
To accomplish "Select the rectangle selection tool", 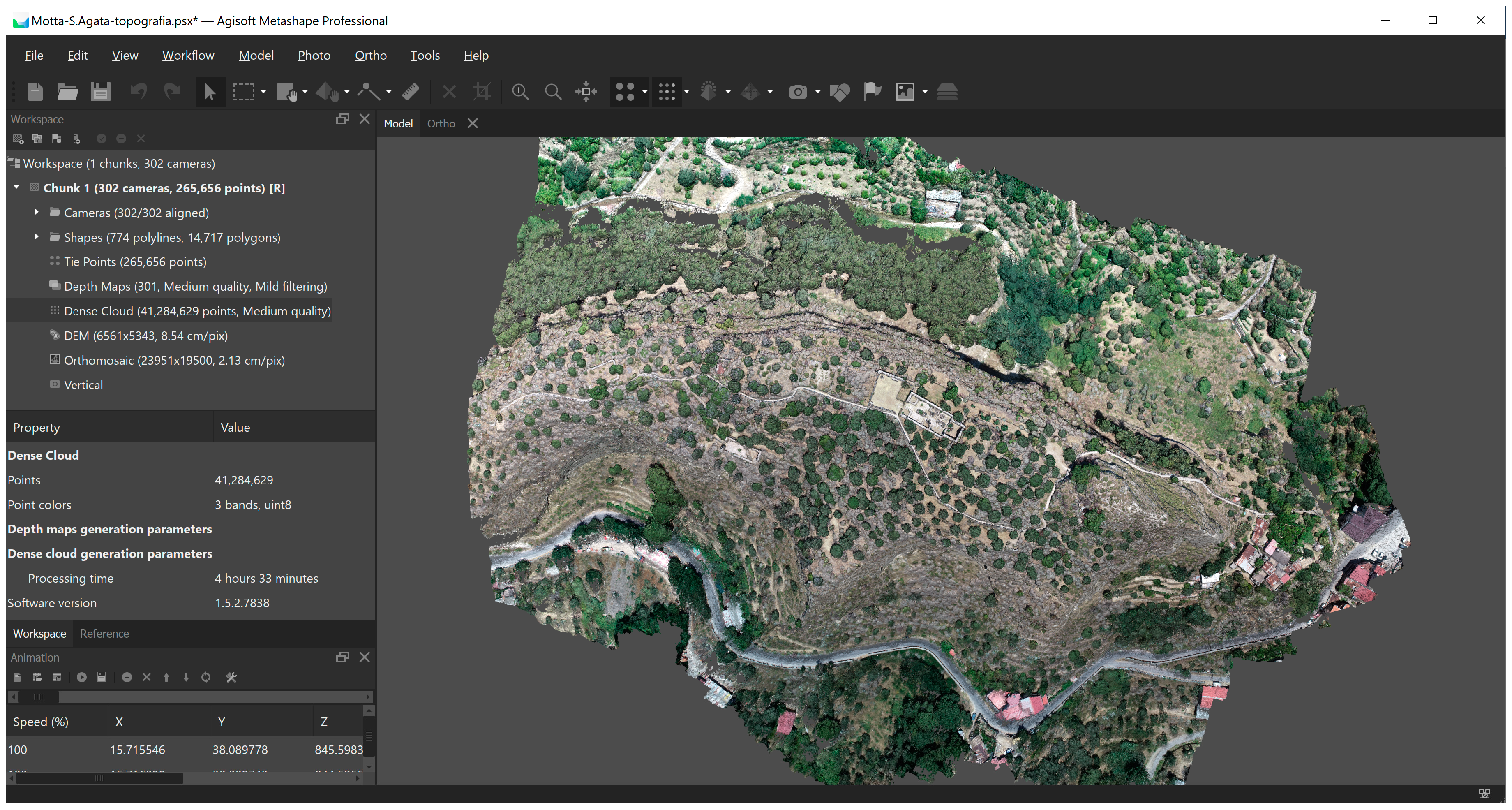I will click(244, 92).
